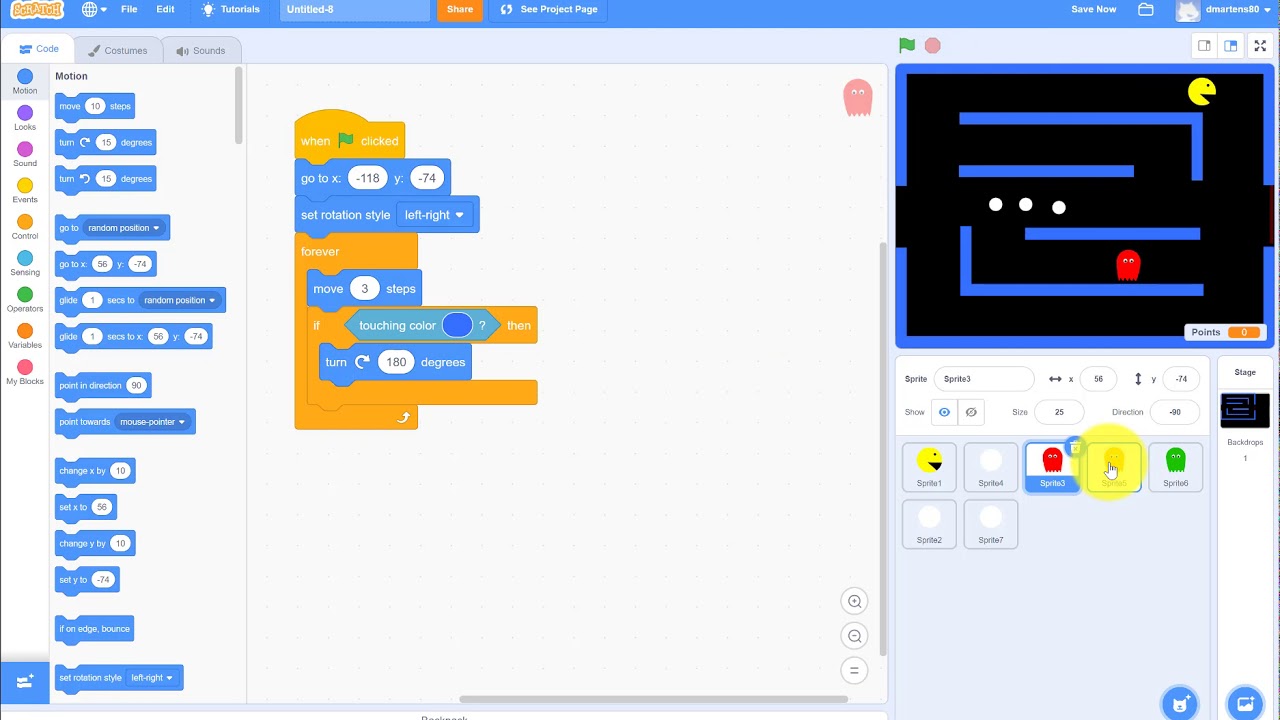Click the move 3 steps value in script
The width and height of the screenshot is (1280, 720).
[x=364, y=289]
